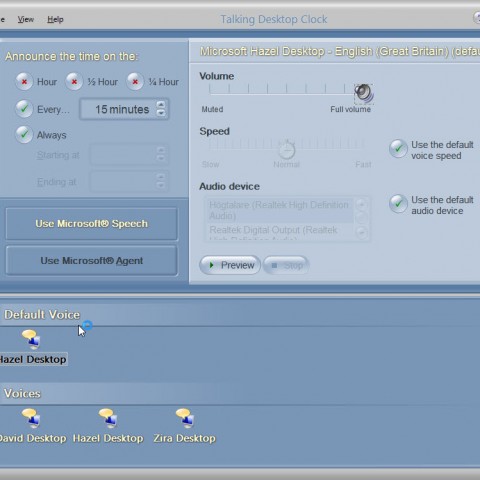Click the Full volume label
Screen dimensions: 480x480
(350, 109)
